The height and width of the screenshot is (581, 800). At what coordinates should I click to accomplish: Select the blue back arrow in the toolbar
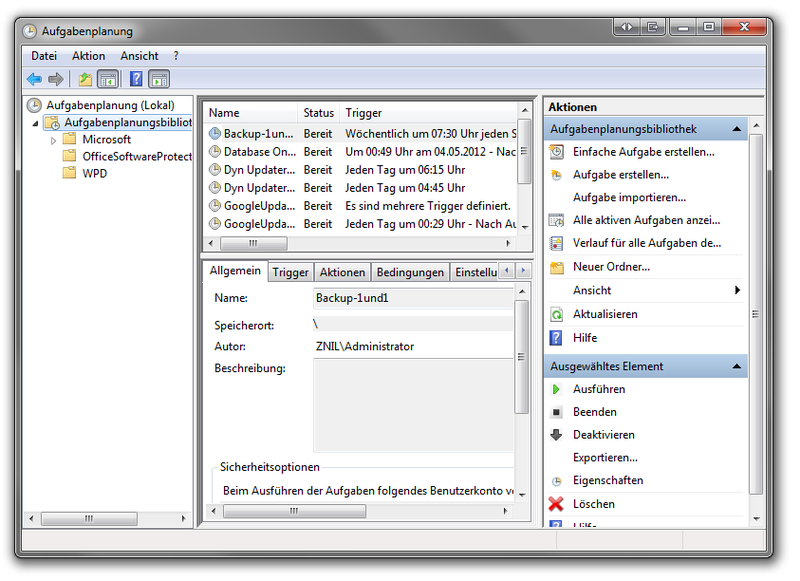click(x=35, y=79)
